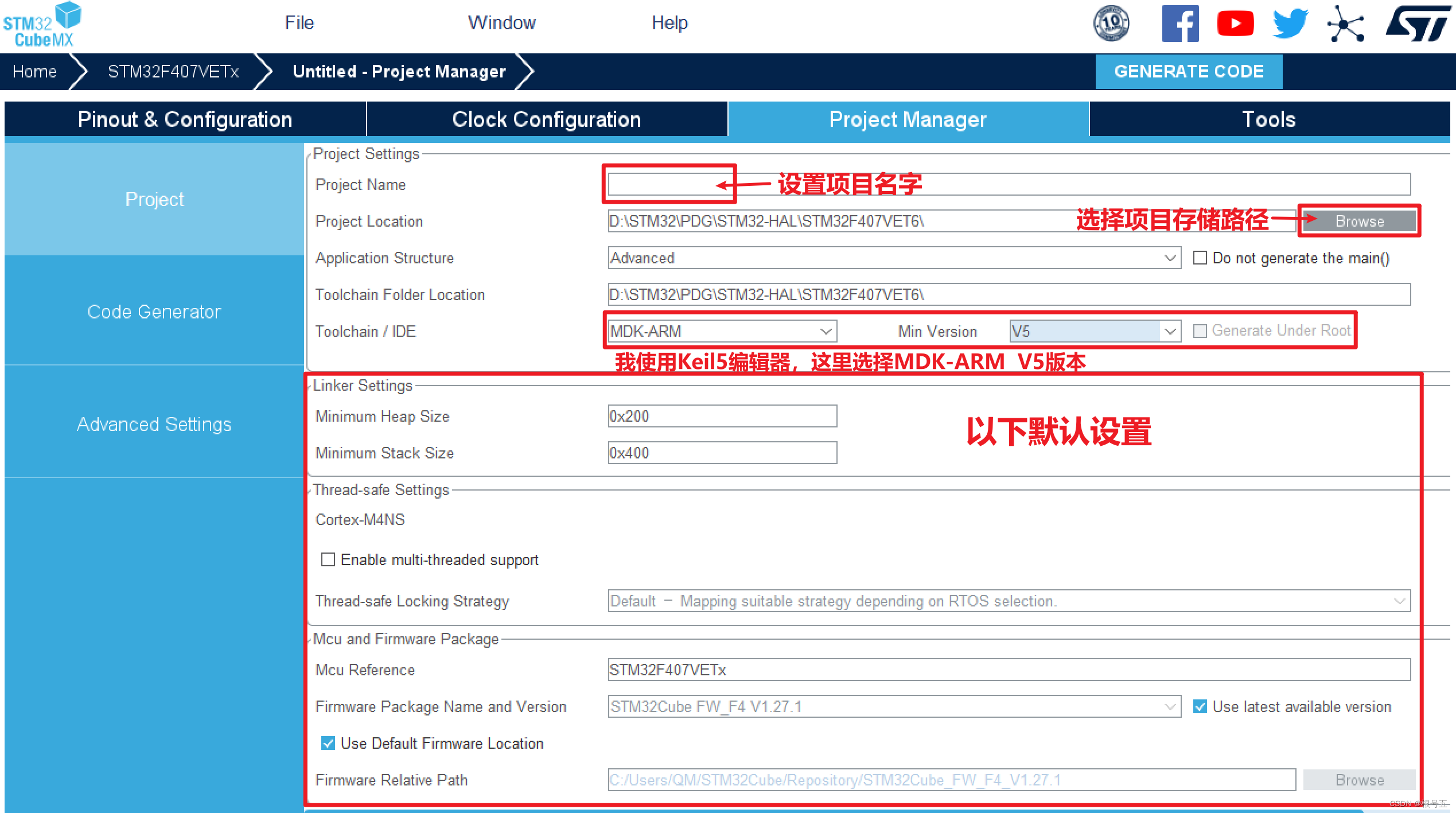Select Code Generator in the sidebar
1456x813 pixels.
[x=154, y=312]
